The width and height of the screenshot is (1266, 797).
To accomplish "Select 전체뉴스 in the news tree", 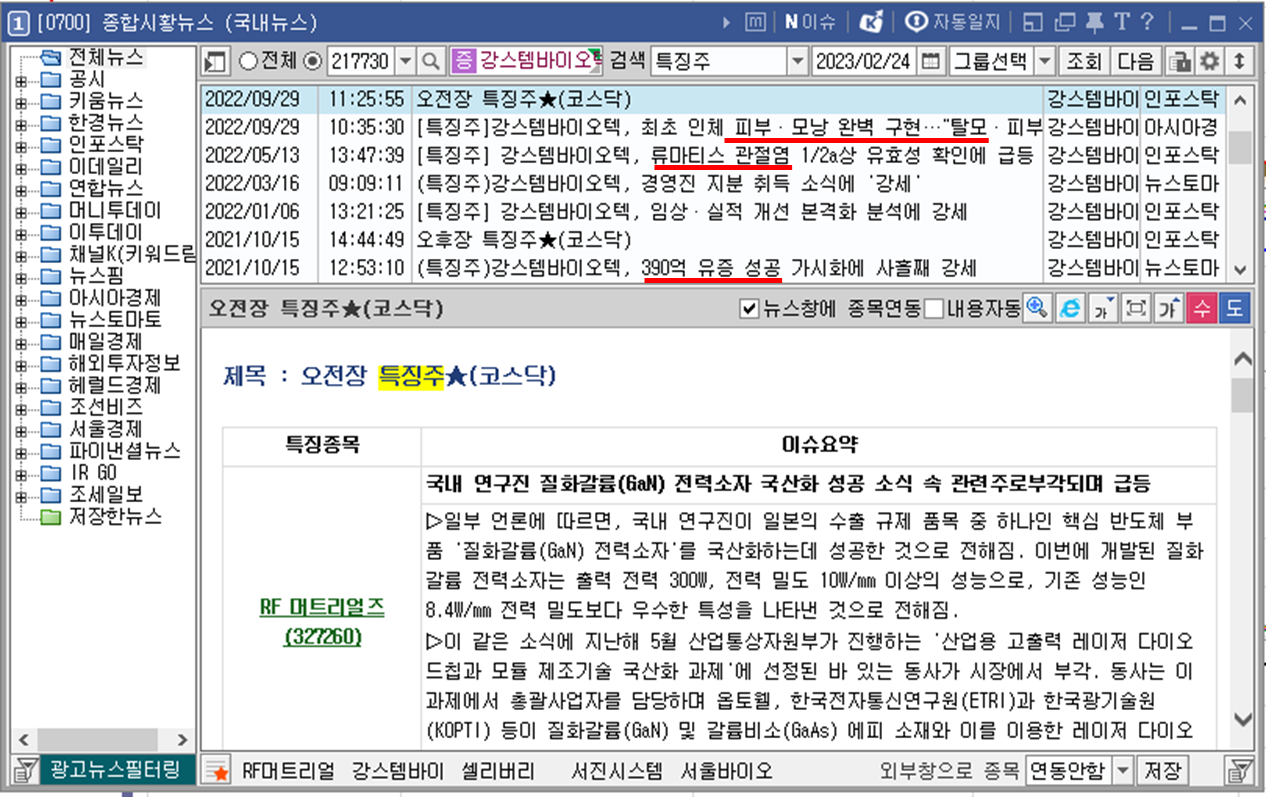I will (105, 57).
